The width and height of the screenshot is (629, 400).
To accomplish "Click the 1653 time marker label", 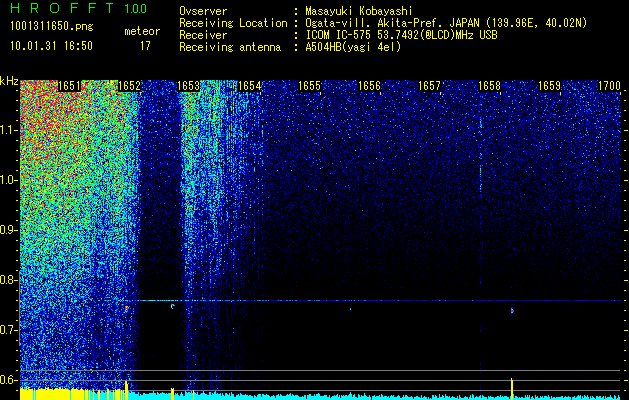I will point(189,86).
